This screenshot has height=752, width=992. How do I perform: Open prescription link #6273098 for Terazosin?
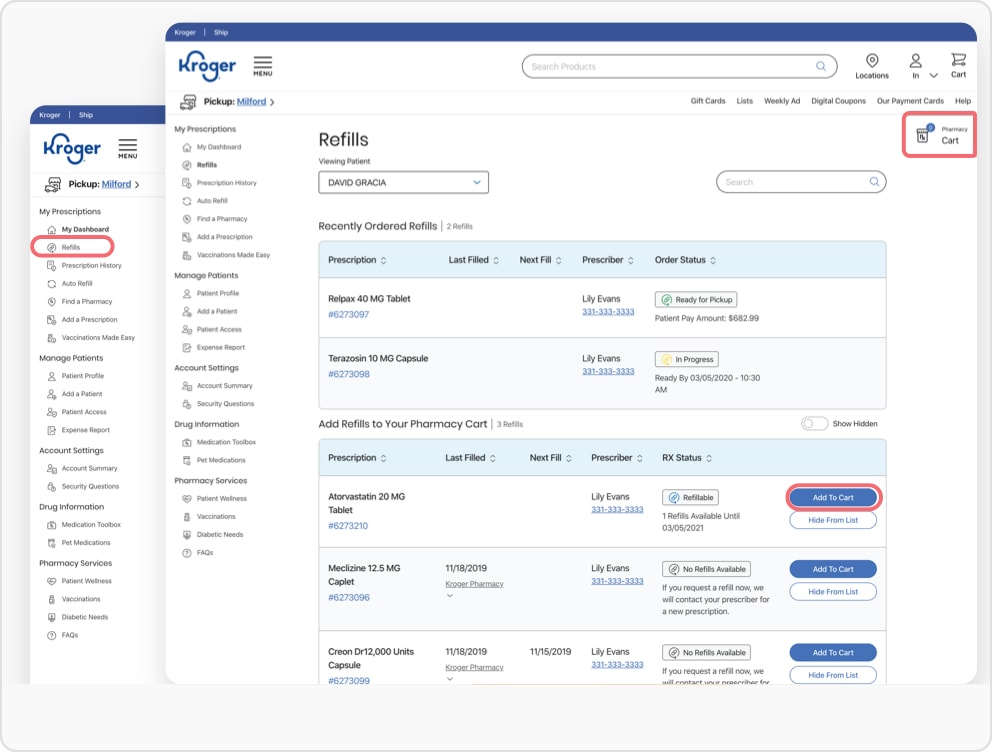click(349, 374)
